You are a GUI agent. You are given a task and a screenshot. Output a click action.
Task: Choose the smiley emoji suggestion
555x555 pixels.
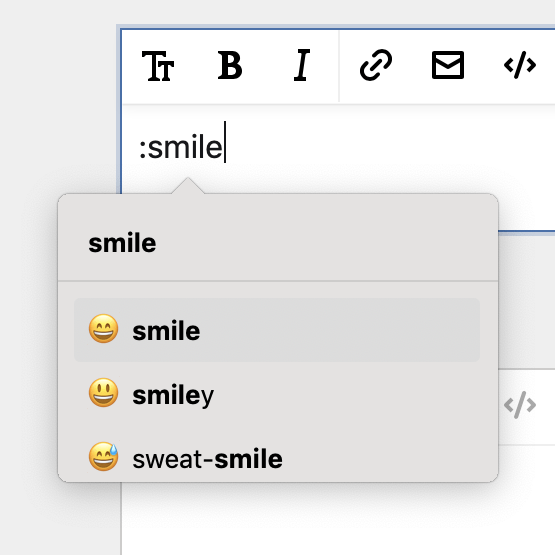(277, 394)
